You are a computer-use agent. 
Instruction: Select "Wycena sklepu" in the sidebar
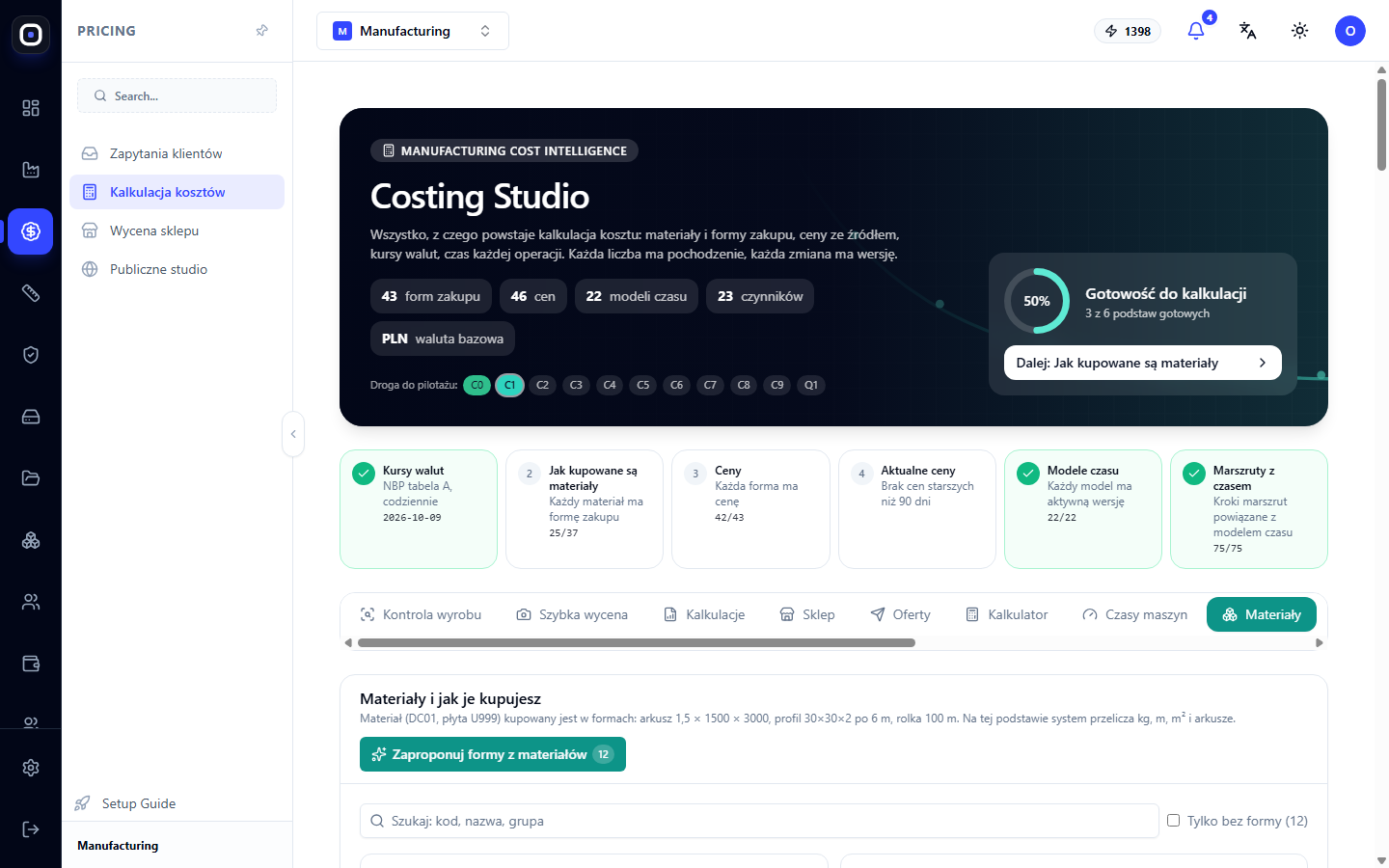click(x=177, y=231)
